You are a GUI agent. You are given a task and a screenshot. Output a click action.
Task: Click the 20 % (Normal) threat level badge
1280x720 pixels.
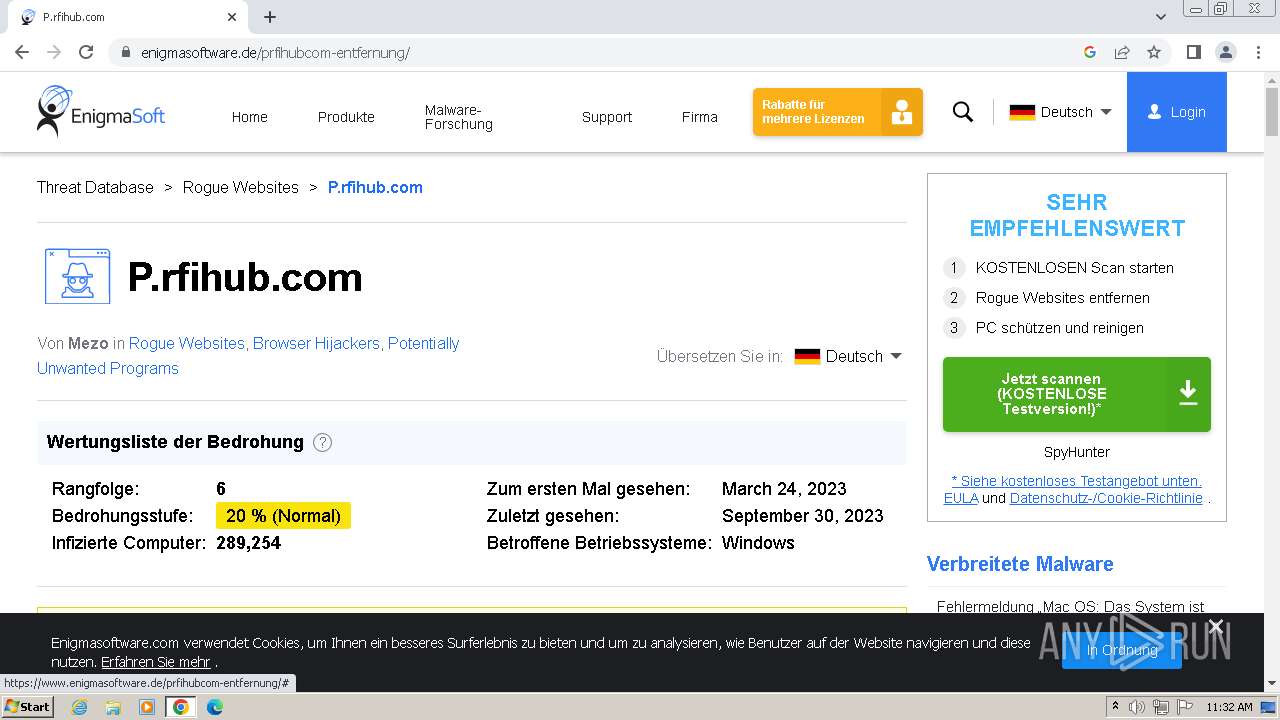pyautogui.click(x=283, y=516)
